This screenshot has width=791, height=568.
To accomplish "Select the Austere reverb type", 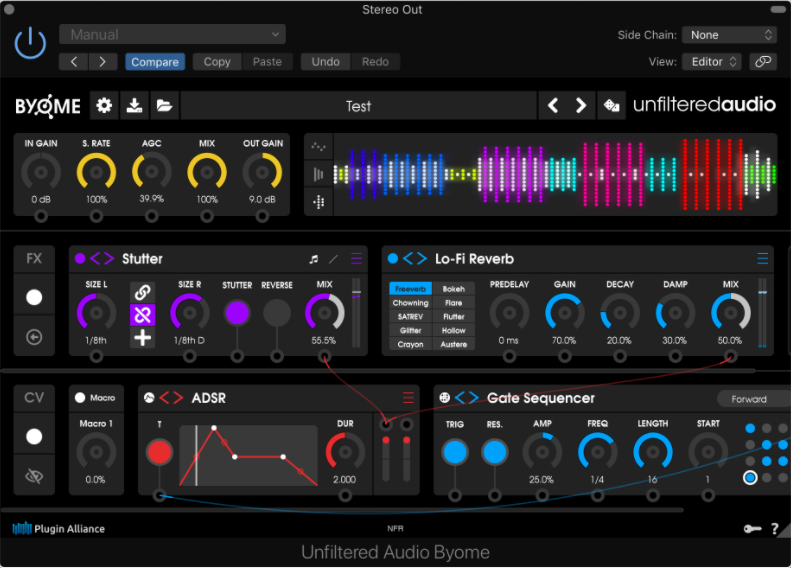I will (454, 344).
